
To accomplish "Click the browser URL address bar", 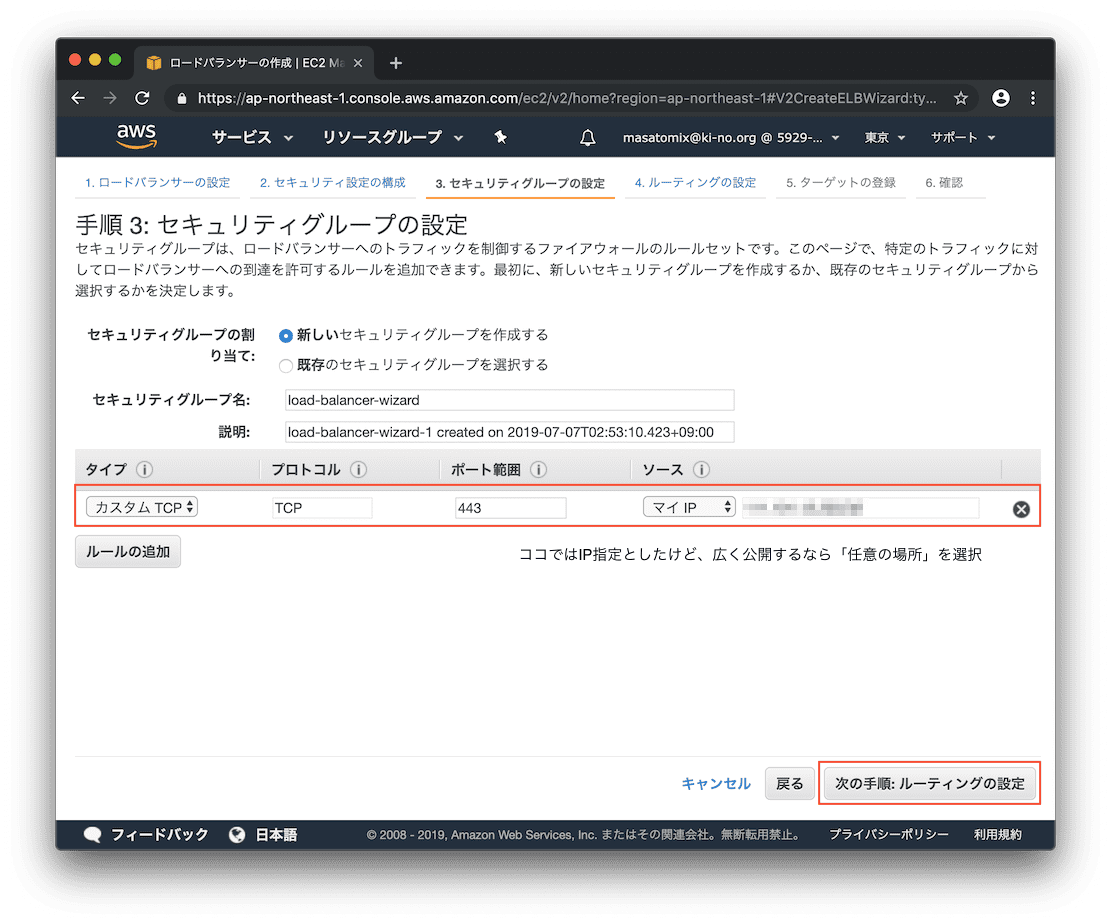I will coord(567,98).
